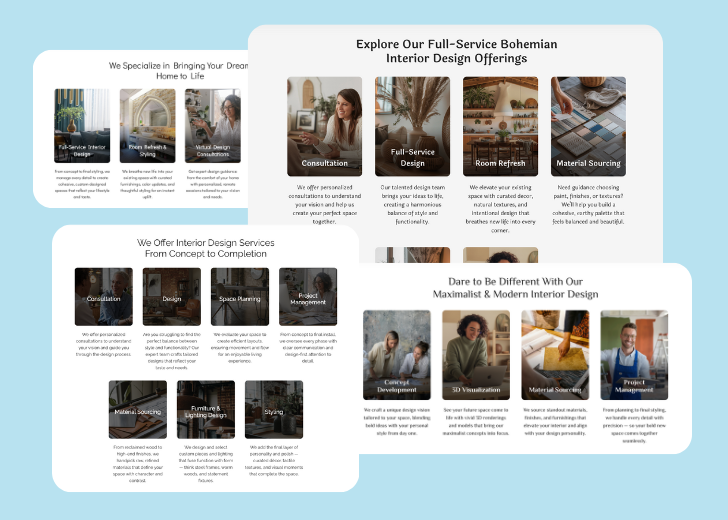This screenshot has width=728, height=520.
Task: Click description "From concept to final install, we oversee every phase"
Action: (308, 347)
